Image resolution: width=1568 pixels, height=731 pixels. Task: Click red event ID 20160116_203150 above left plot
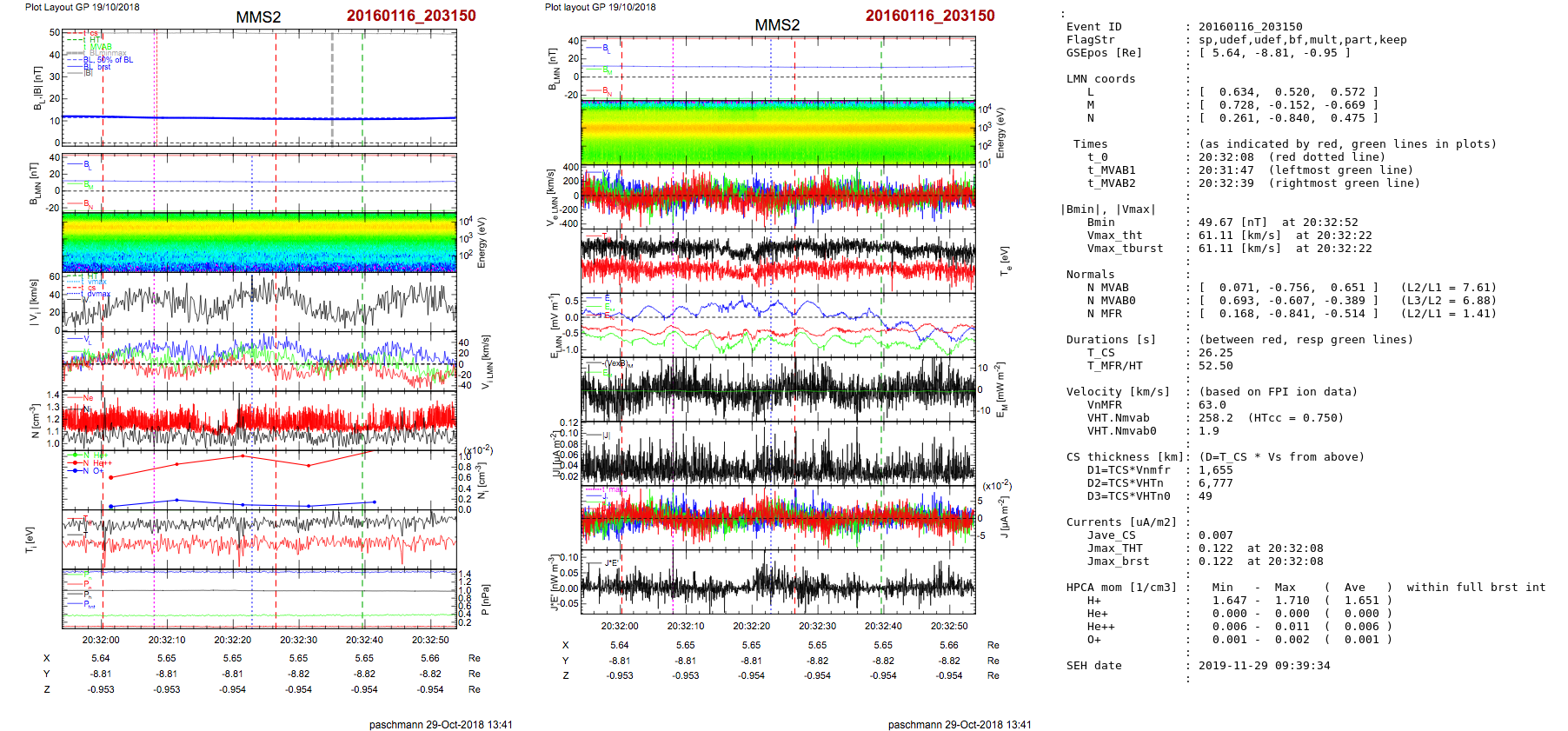coord(411,16)
